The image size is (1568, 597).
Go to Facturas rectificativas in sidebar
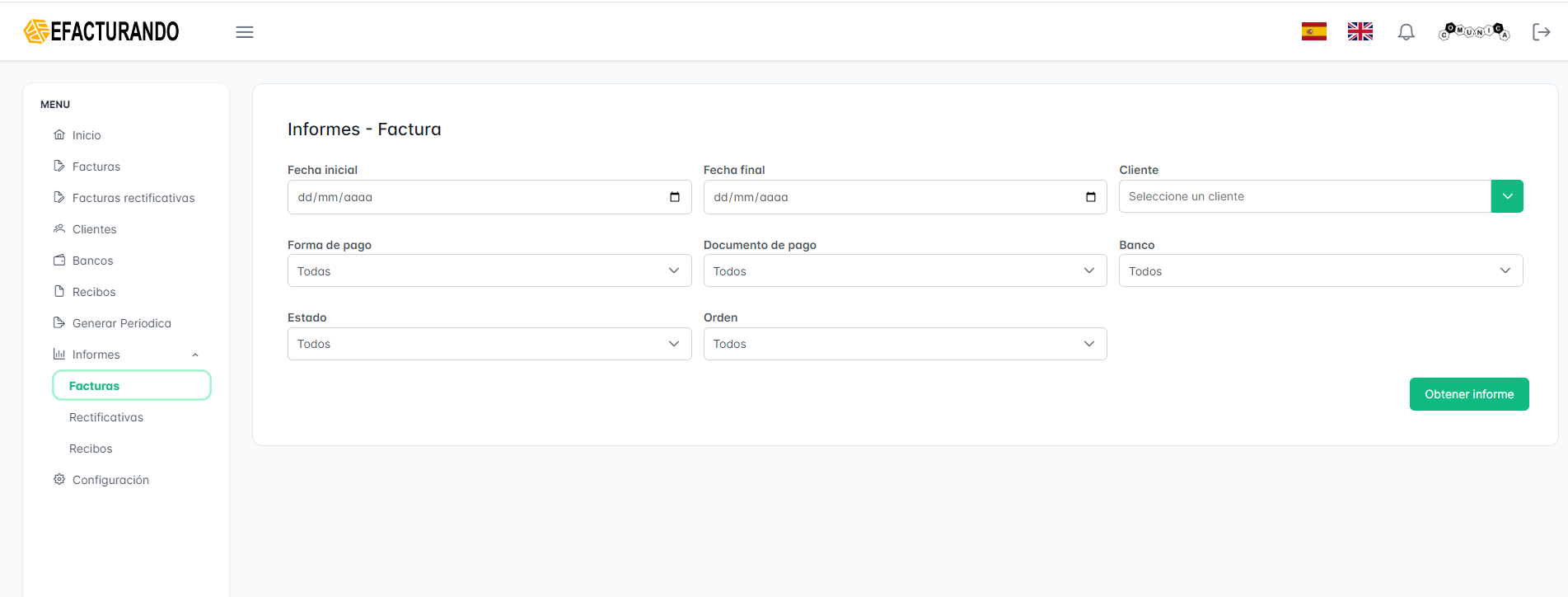(133, 198)
